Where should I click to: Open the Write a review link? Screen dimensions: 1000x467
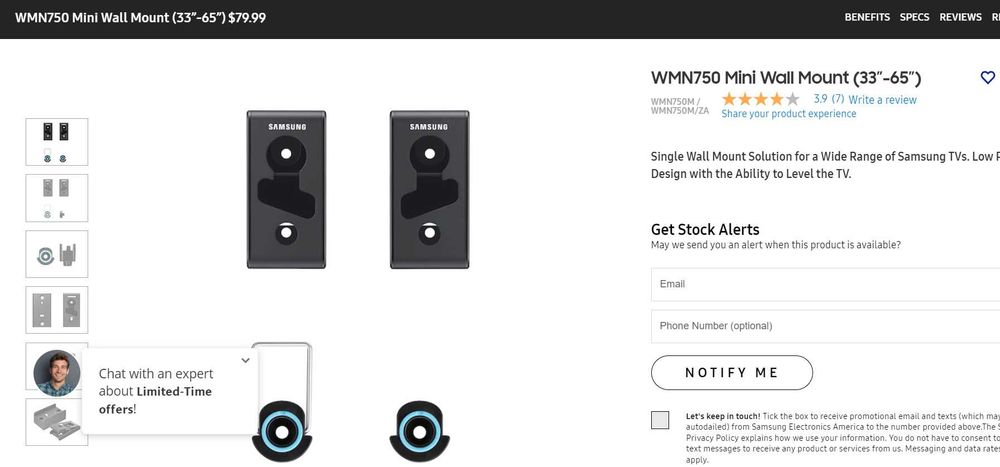click(882, 100)
